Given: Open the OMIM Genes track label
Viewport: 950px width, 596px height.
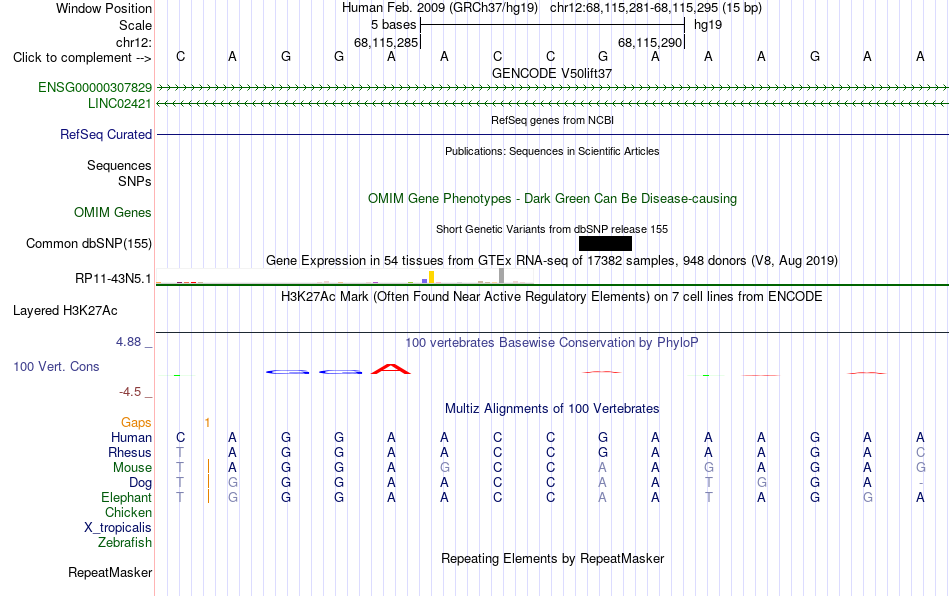Looking at the screenshot, I should tap(112, 213).
